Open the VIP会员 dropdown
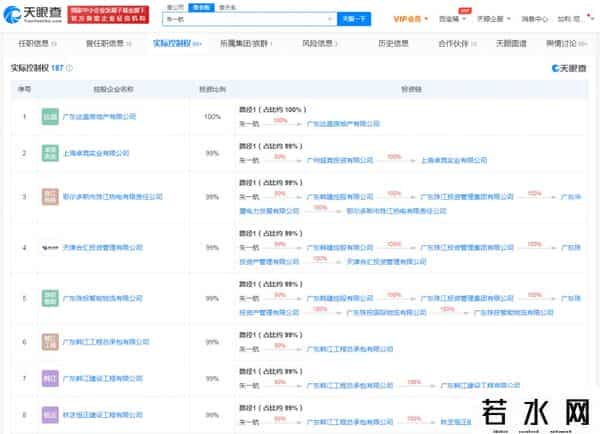This screenshot has width=600, height=434. (411, 19)
